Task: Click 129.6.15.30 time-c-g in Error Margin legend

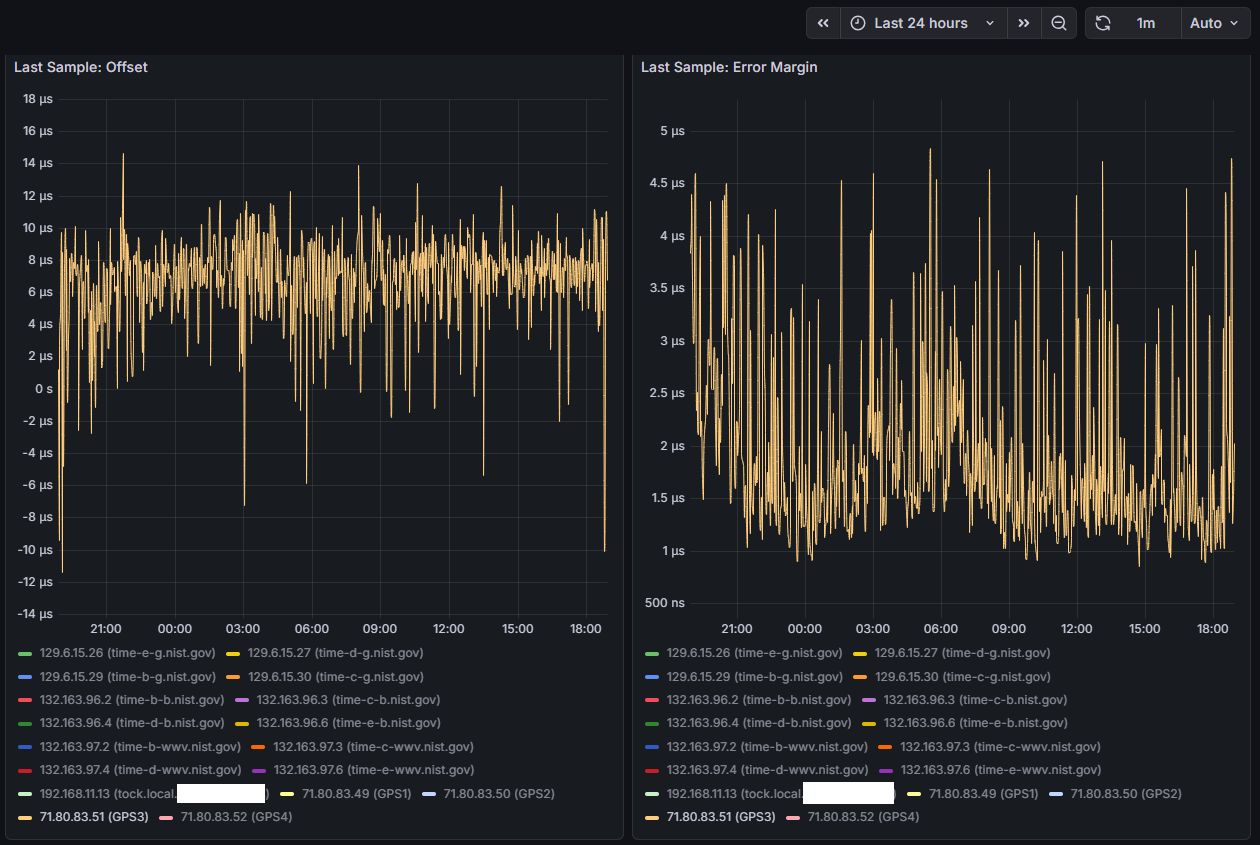Action: pyautogui.click(x=962, y=677)
